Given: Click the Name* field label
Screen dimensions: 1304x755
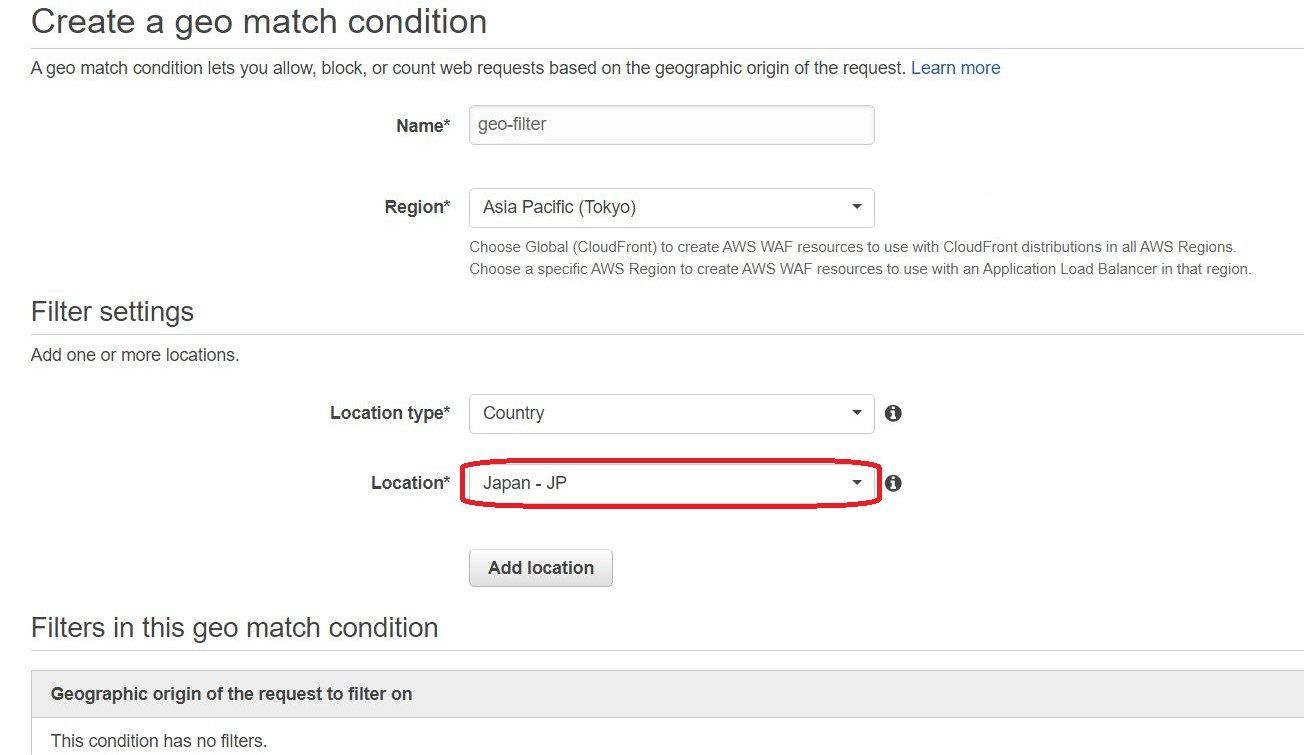Looking at the screenshot, I should (x=423, y=125).
